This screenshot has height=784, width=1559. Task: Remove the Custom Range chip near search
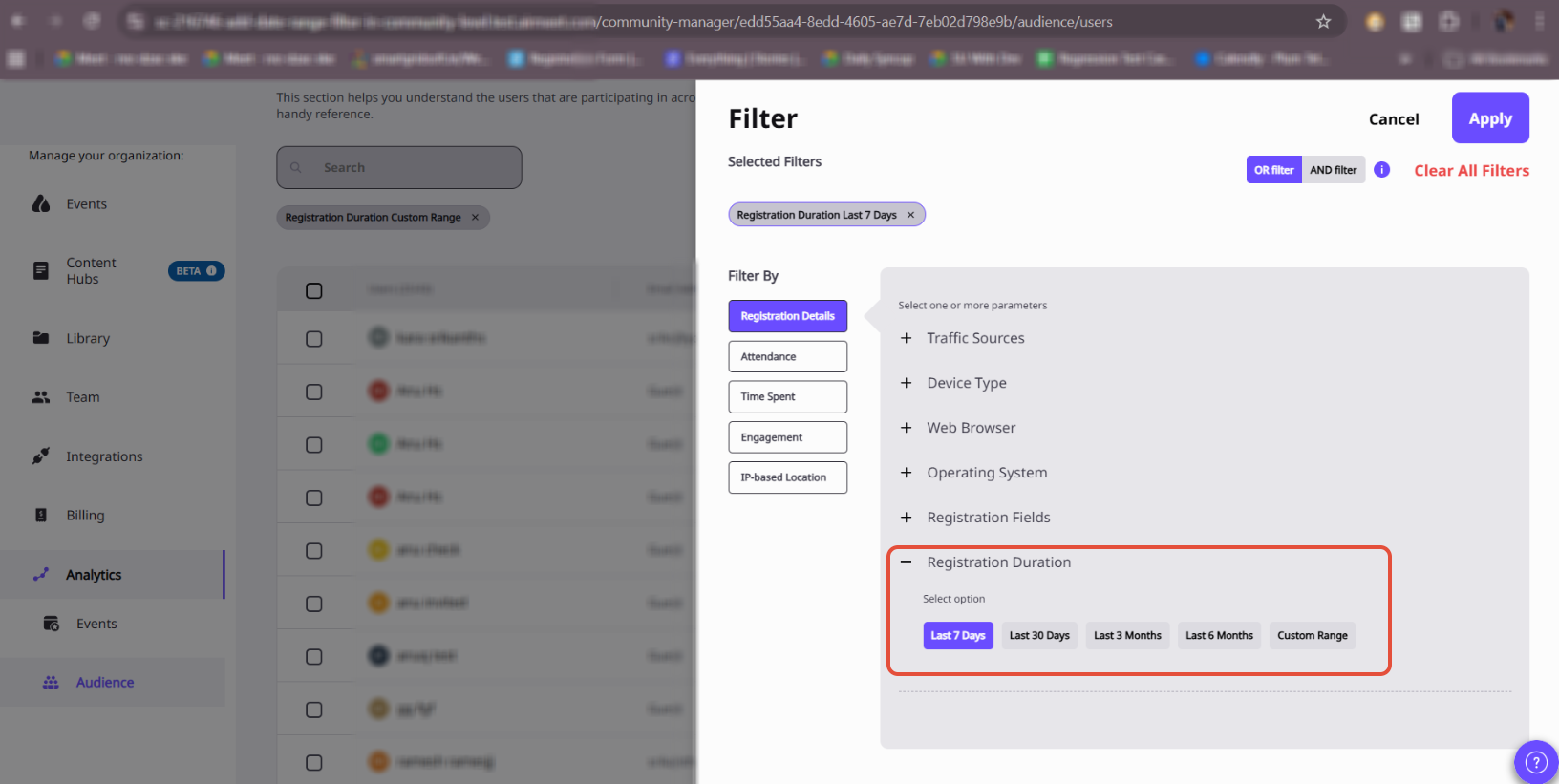tap(475, 218)
